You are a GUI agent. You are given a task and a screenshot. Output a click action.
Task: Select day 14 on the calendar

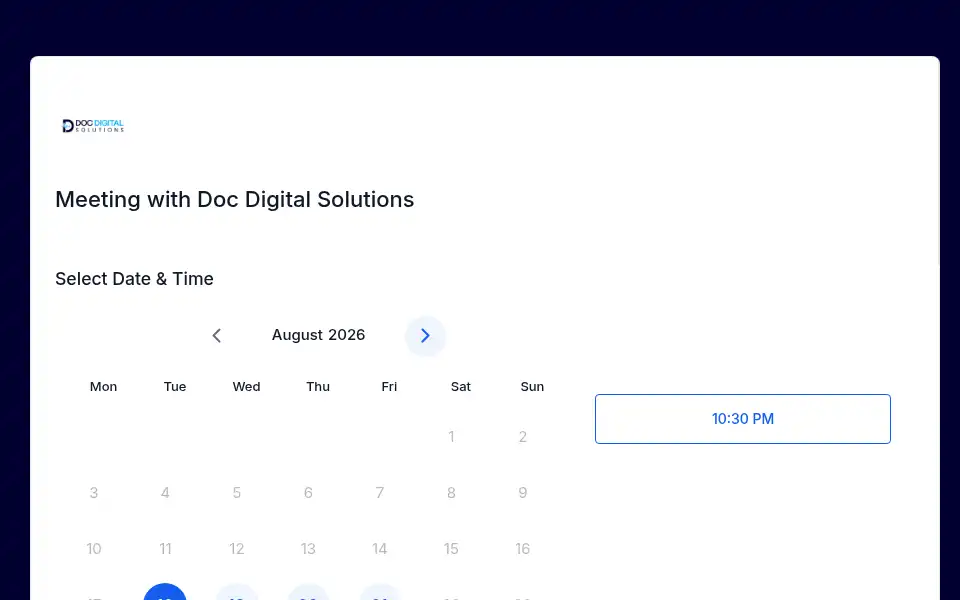click(380, 549)
